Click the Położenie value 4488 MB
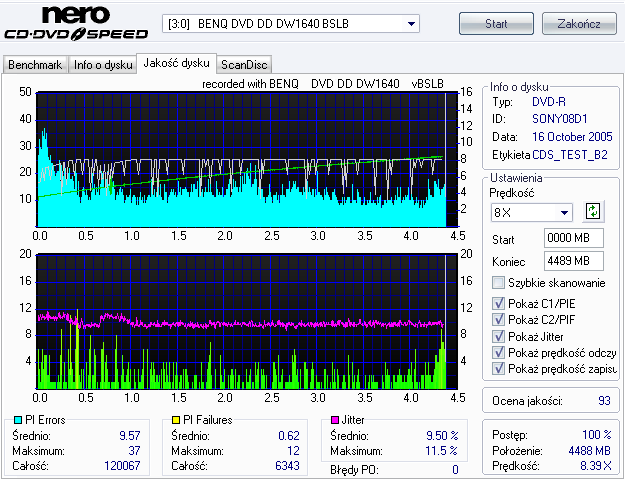625x480 pixels. coord(590,451)
